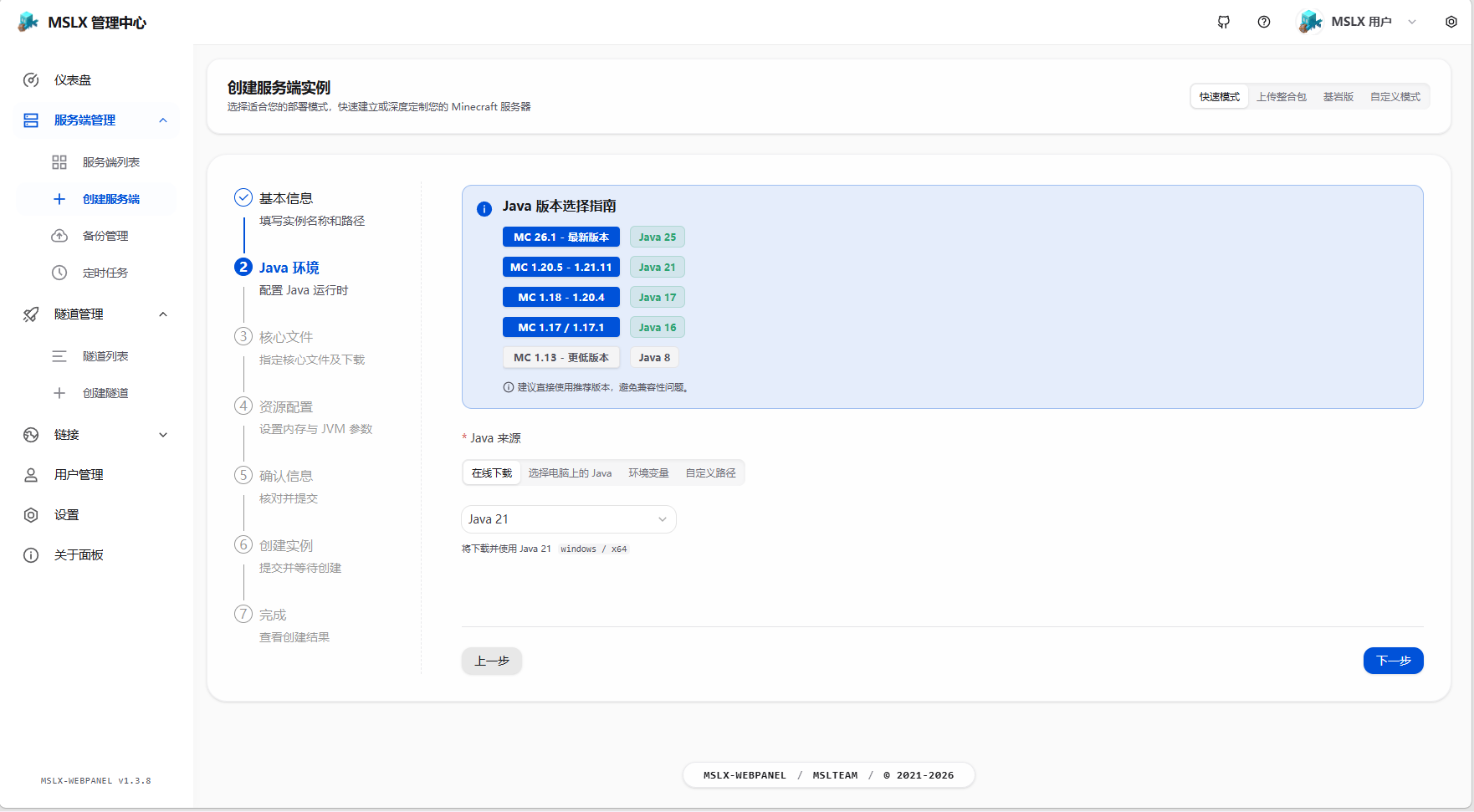Open the GitHub repository icon

[x=1224, y=22]
